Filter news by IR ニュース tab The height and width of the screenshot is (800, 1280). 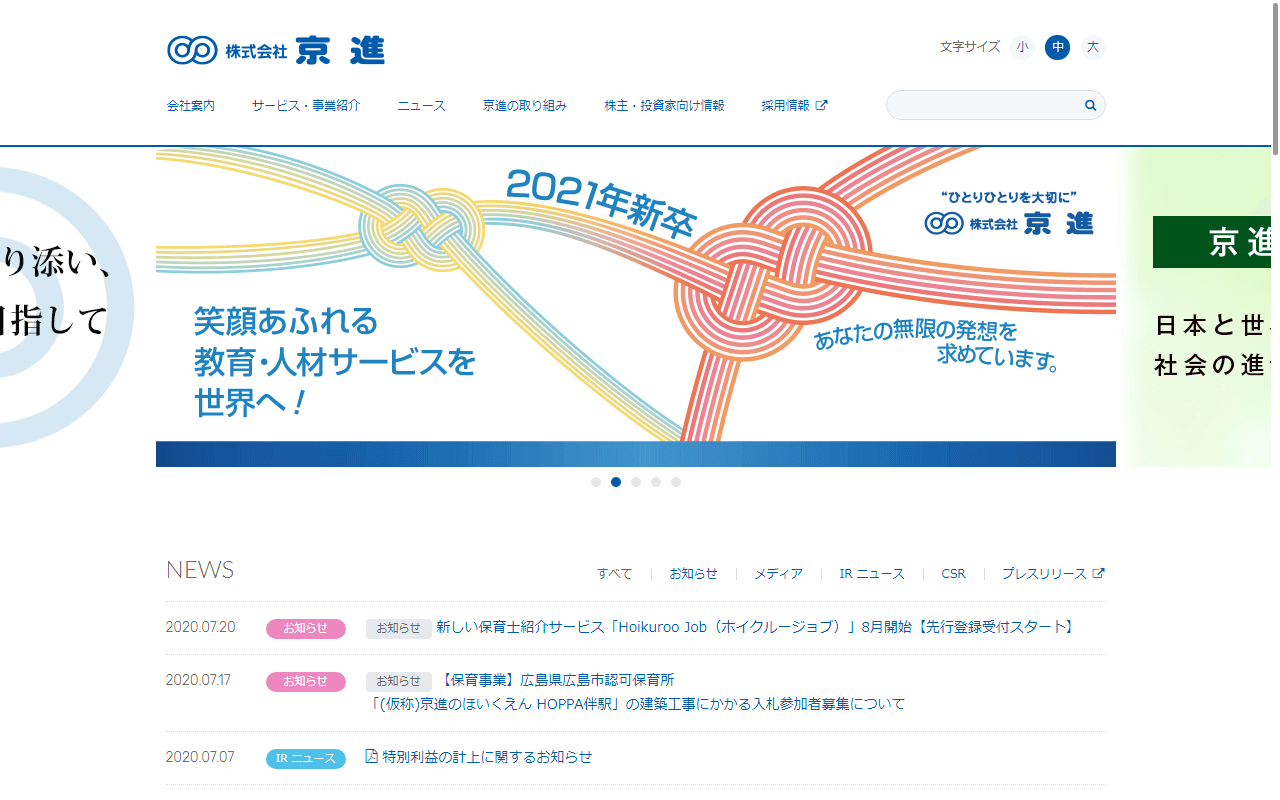872,573
